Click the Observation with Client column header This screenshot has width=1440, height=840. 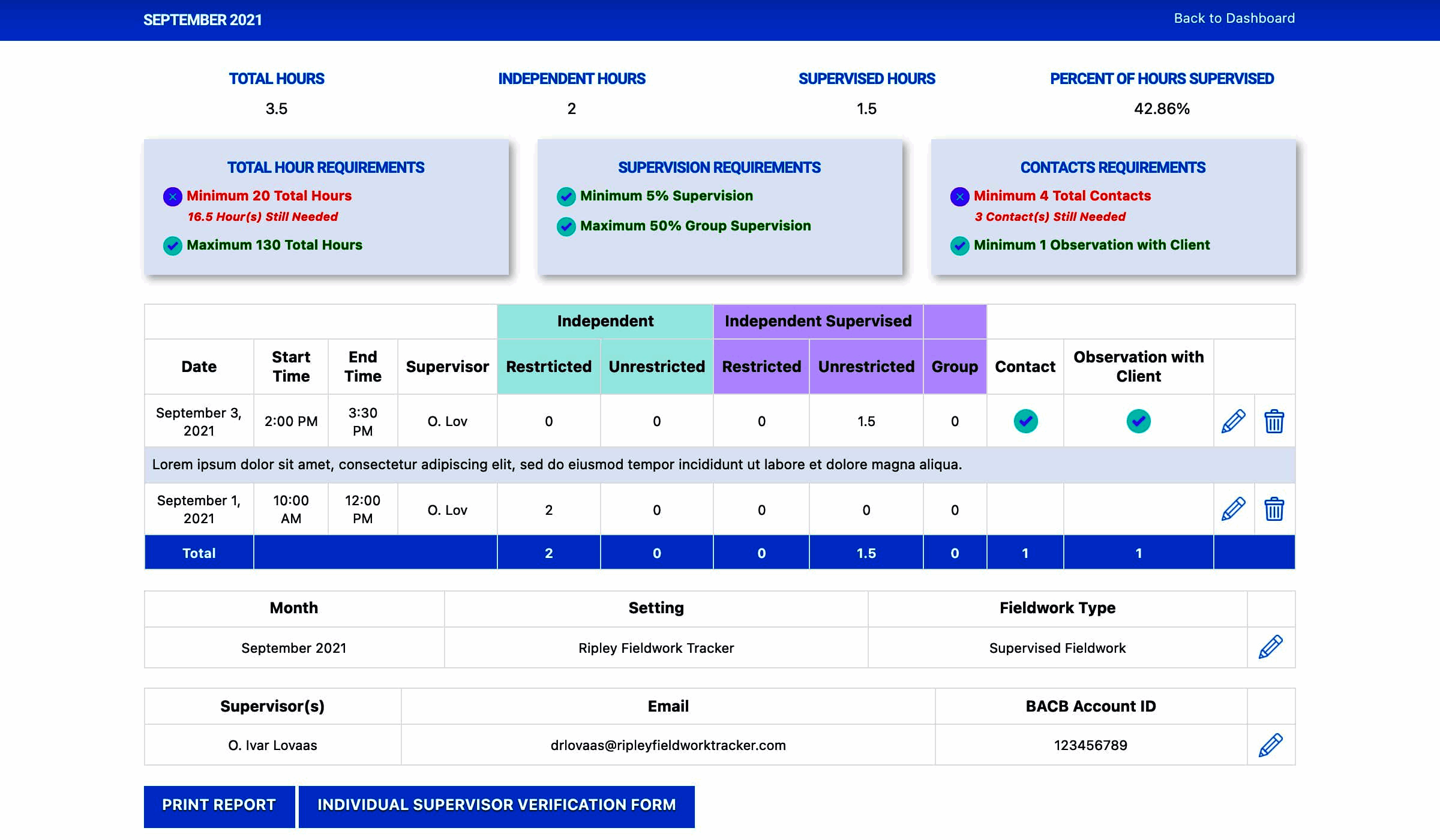1138,367
